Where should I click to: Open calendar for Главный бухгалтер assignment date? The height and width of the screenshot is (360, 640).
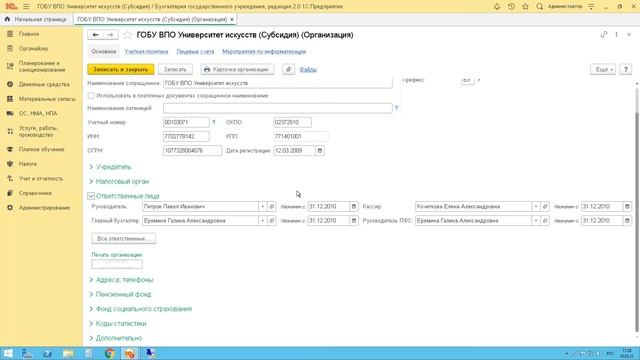pyautogui.click(x=354, y=220)
